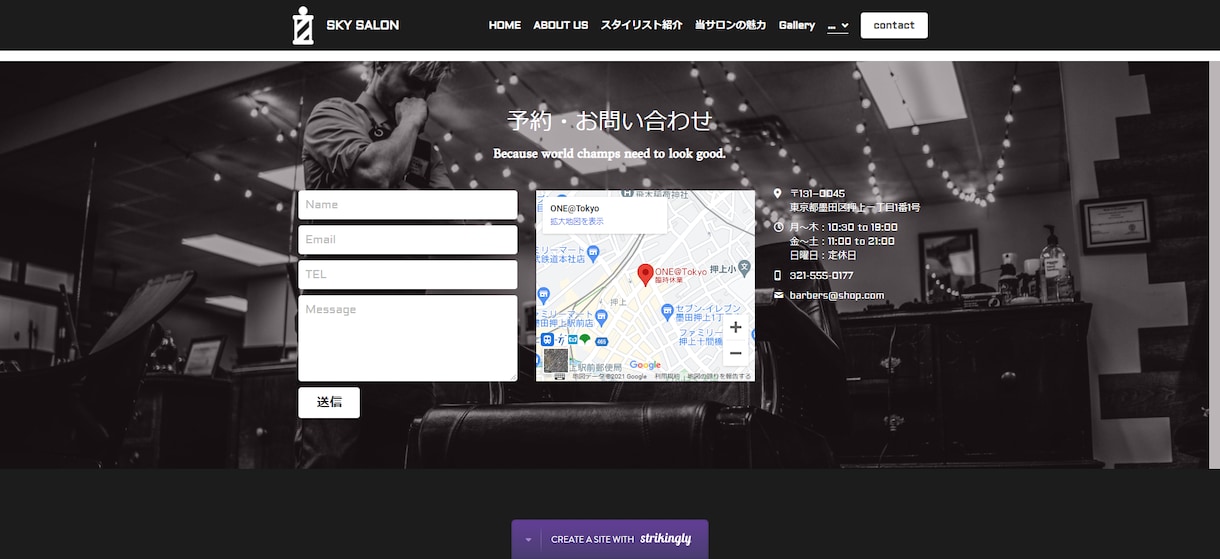Open 当サロンの魅力 nav item
This screenshot has width=1220, height=559.
point(730,25)
